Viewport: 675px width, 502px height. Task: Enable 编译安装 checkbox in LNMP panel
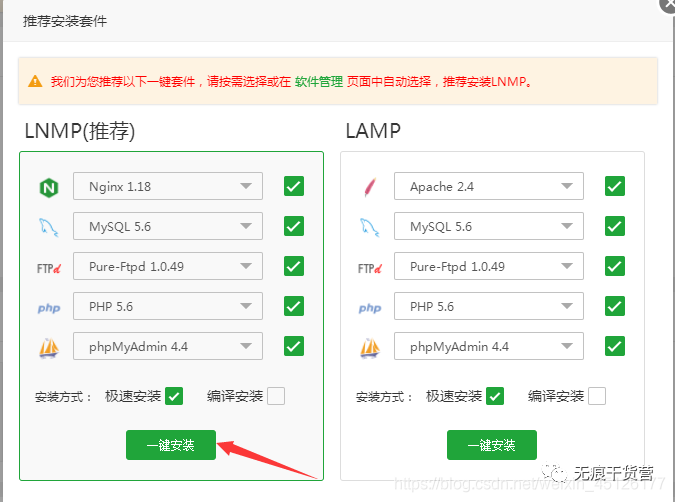(276, 396)
